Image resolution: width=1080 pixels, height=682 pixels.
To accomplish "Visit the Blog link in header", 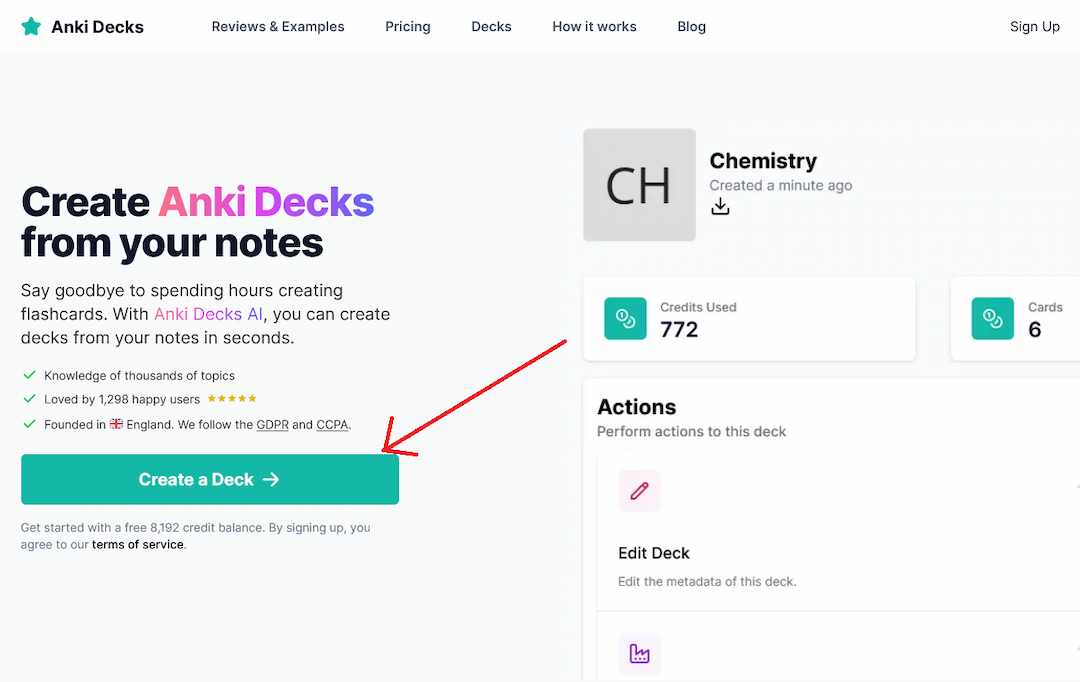I will 692,26.
